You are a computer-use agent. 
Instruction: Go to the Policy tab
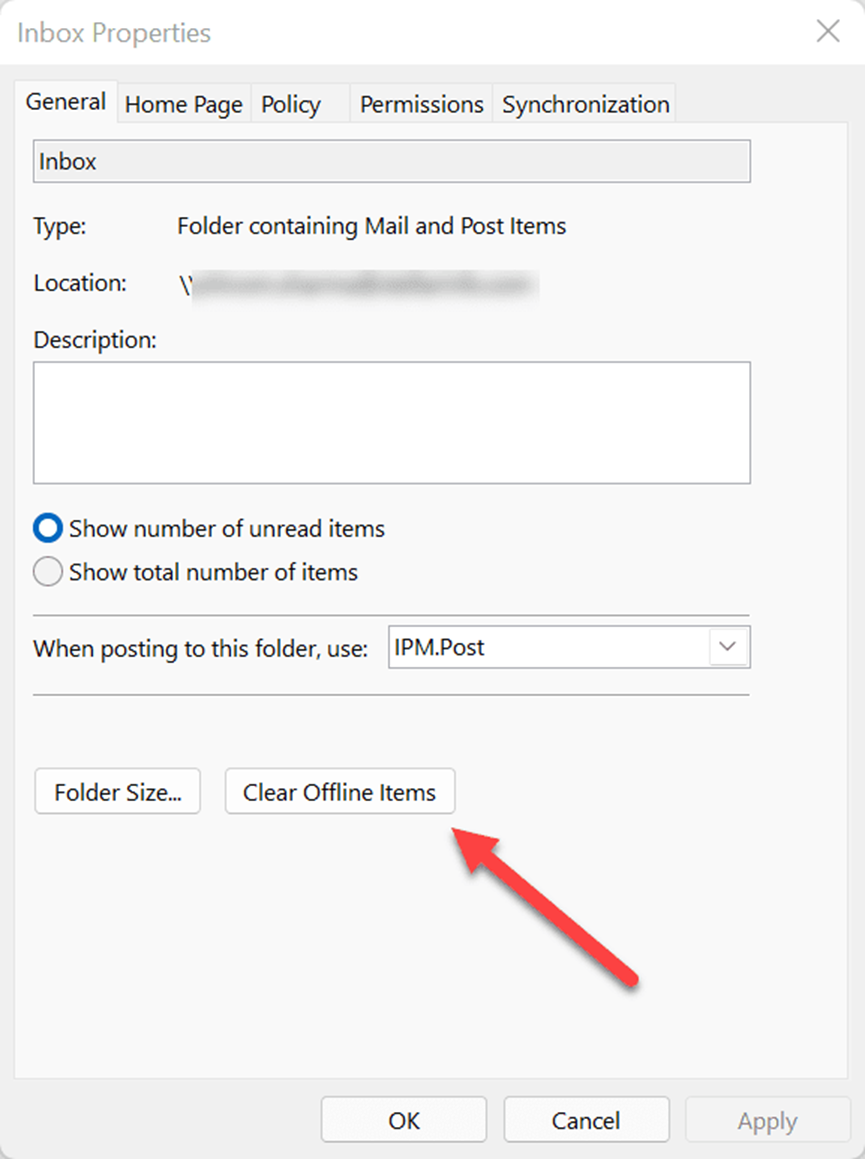[291, 104]
